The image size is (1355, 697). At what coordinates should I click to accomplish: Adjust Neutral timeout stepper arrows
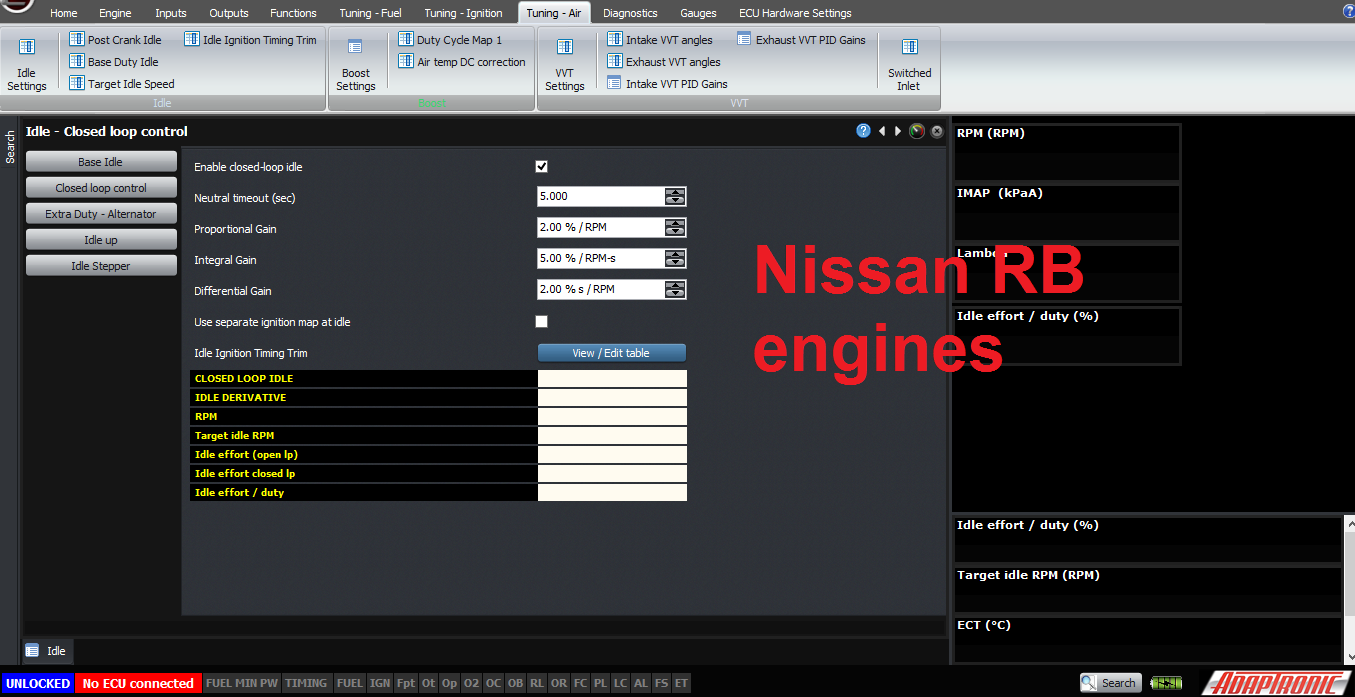676,197
